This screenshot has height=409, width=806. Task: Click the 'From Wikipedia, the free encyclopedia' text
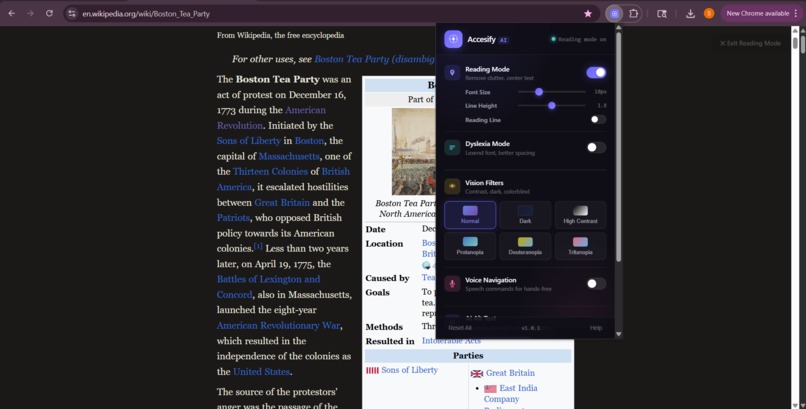tap(280, 35)
